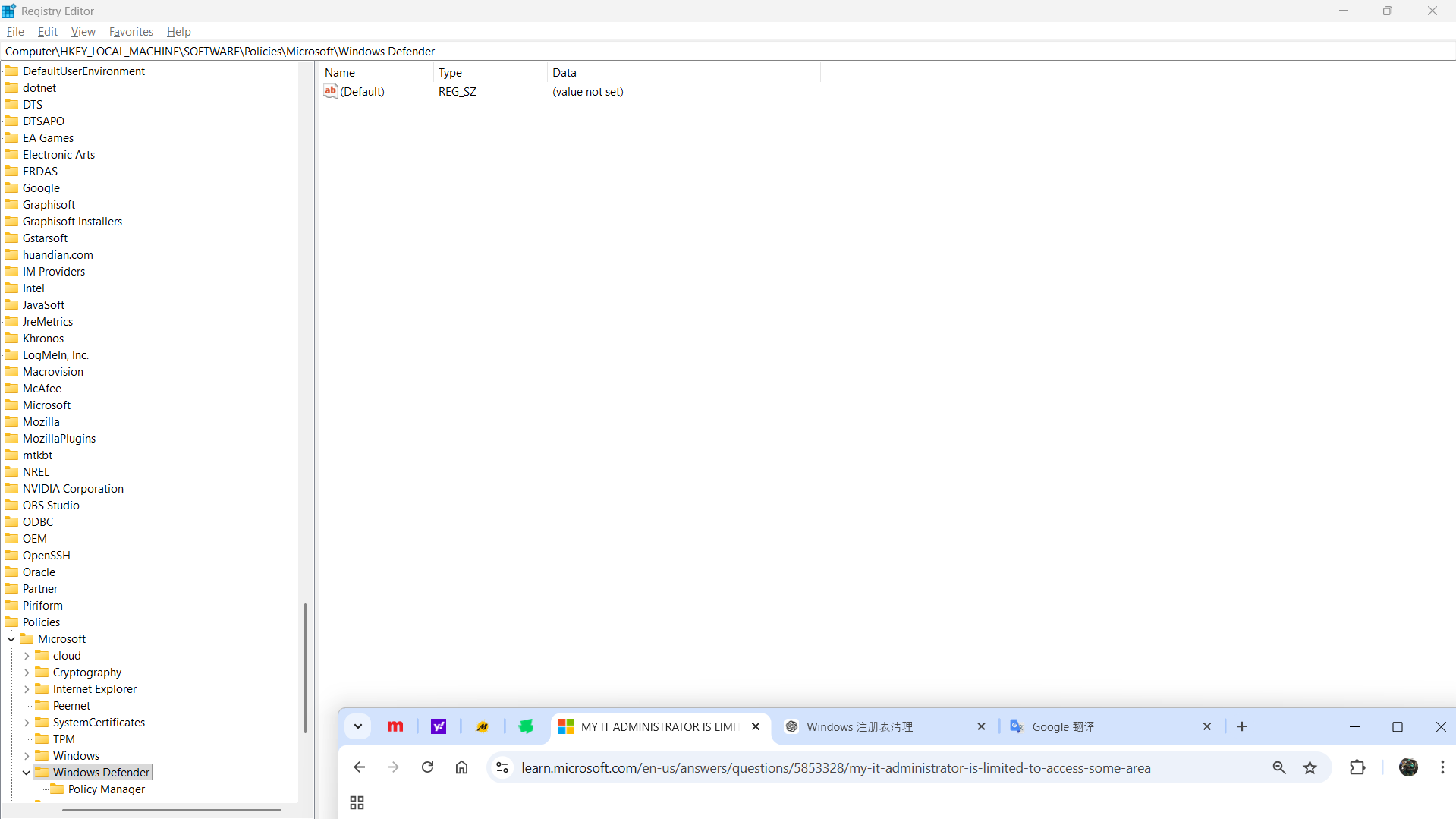Expand the Windows key under Policies
Image resolution: width=1456 pixels, height=819 pixels.
coord(27,756)
